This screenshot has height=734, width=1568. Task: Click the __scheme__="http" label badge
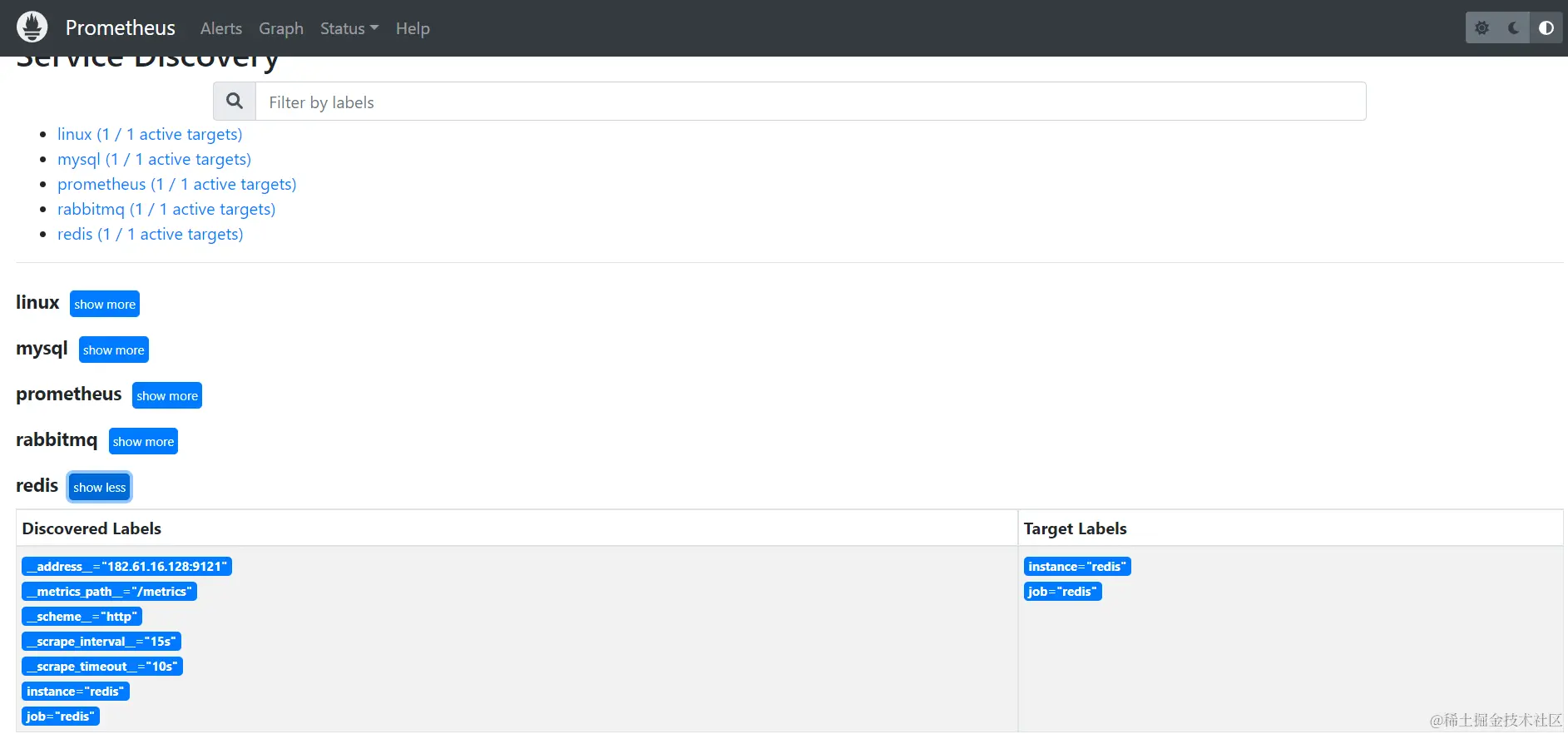pos(82,617)
